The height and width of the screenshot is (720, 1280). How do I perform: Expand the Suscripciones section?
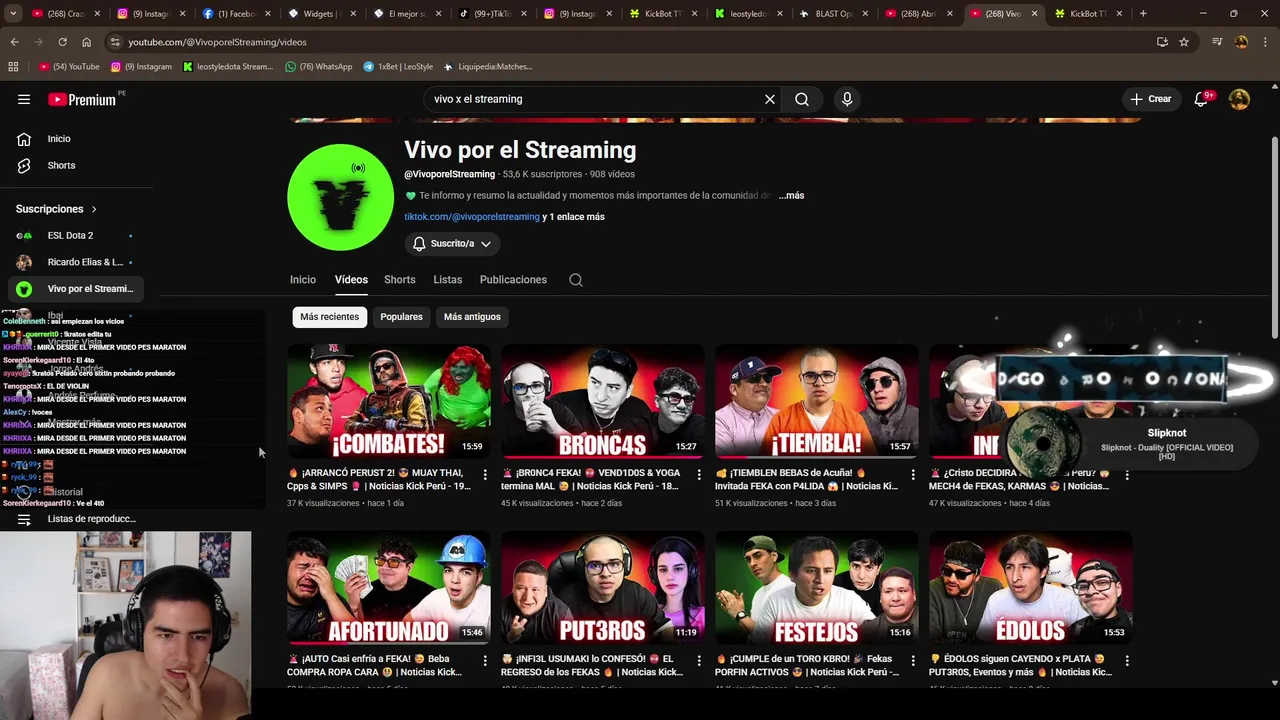click(x=57, y=209)
